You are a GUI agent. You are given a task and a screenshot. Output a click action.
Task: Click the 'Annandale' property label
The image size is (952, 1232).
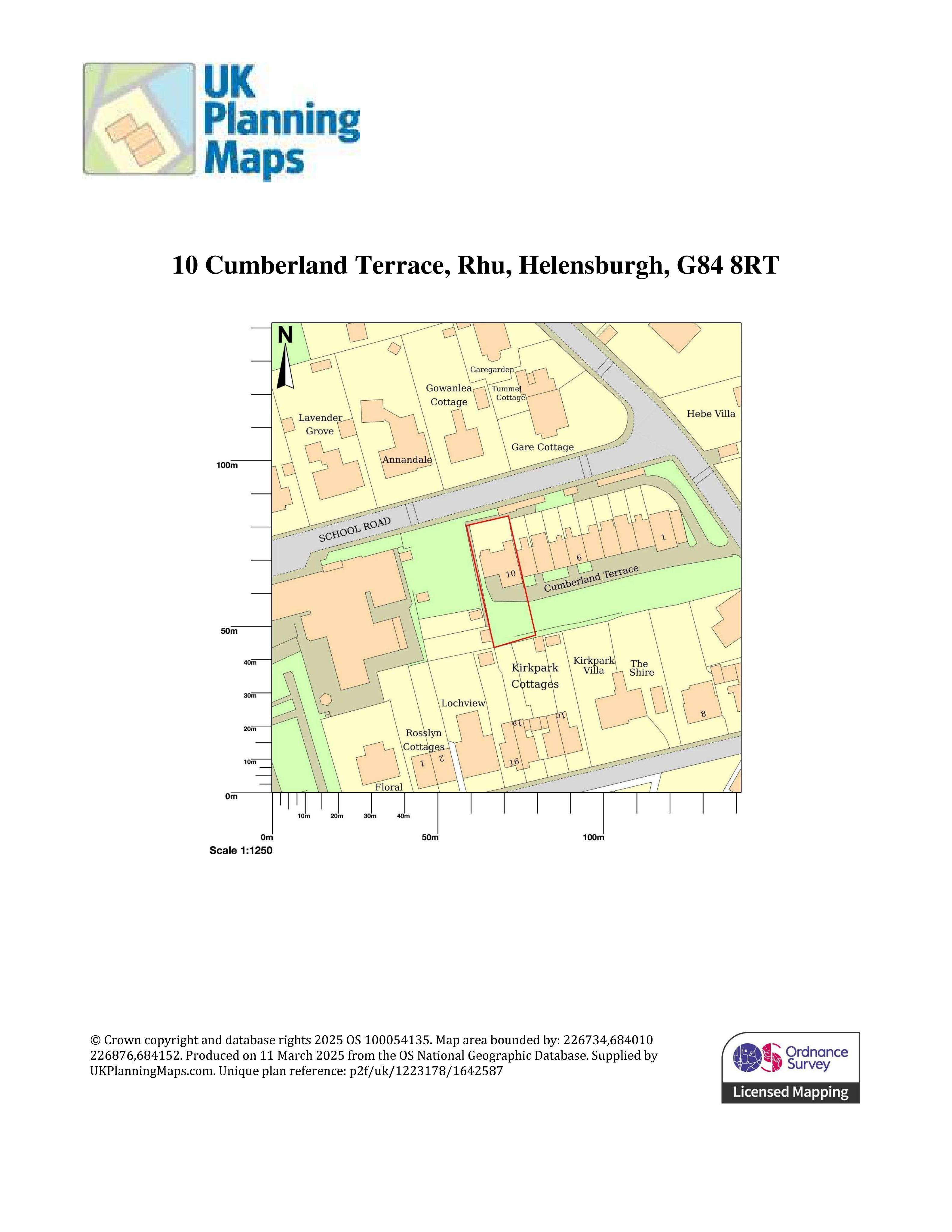click(407, 460)
